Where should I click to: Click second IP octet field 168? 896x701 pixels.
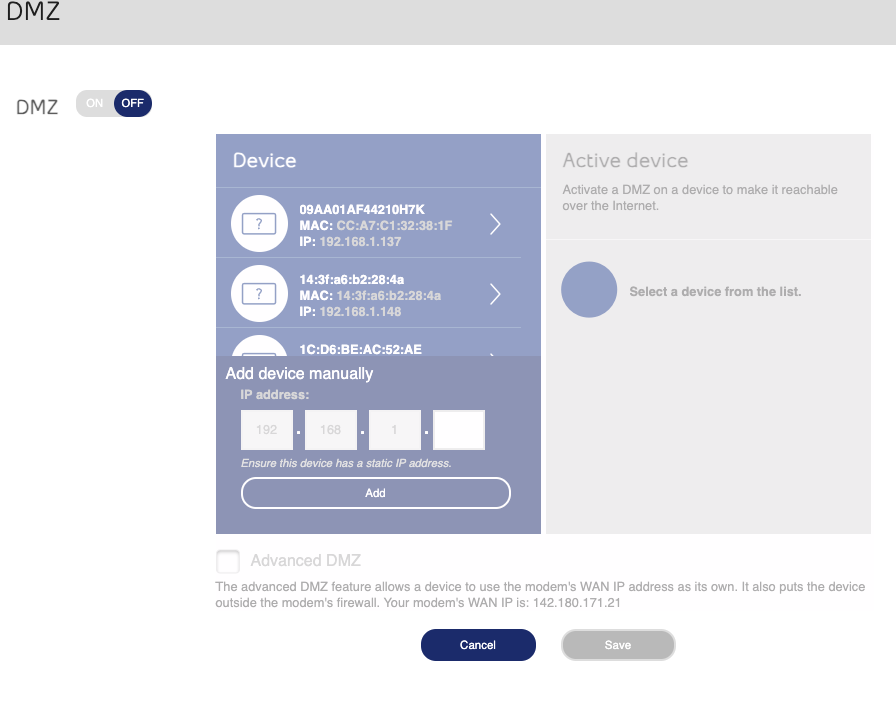tap(331, 430)
